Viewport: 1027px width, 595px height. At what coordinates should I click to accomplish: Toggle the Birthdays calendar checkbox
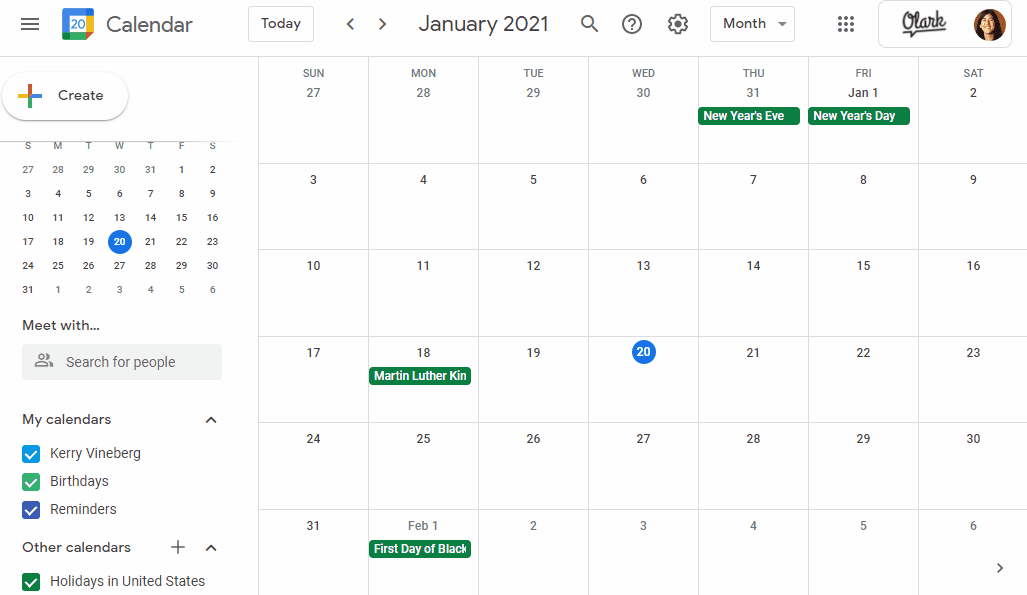coord(31,482)
